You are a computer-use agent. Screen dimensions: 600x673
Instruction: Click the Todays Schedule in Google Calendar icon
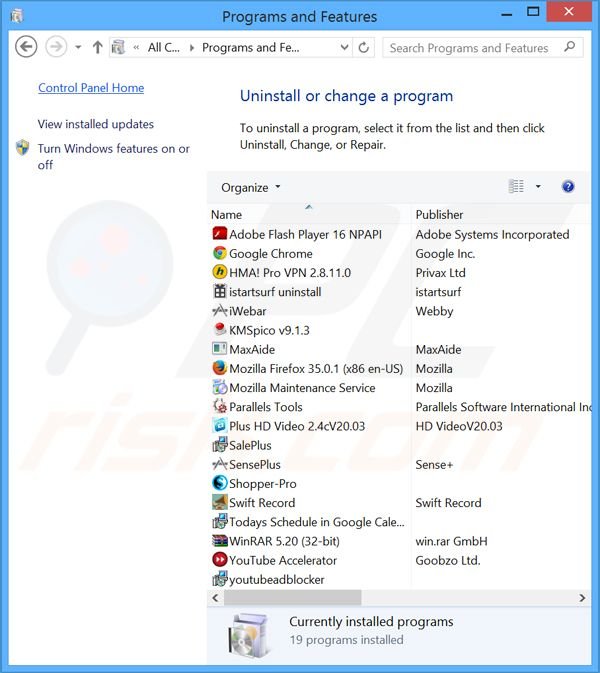(x=219, y=521)
